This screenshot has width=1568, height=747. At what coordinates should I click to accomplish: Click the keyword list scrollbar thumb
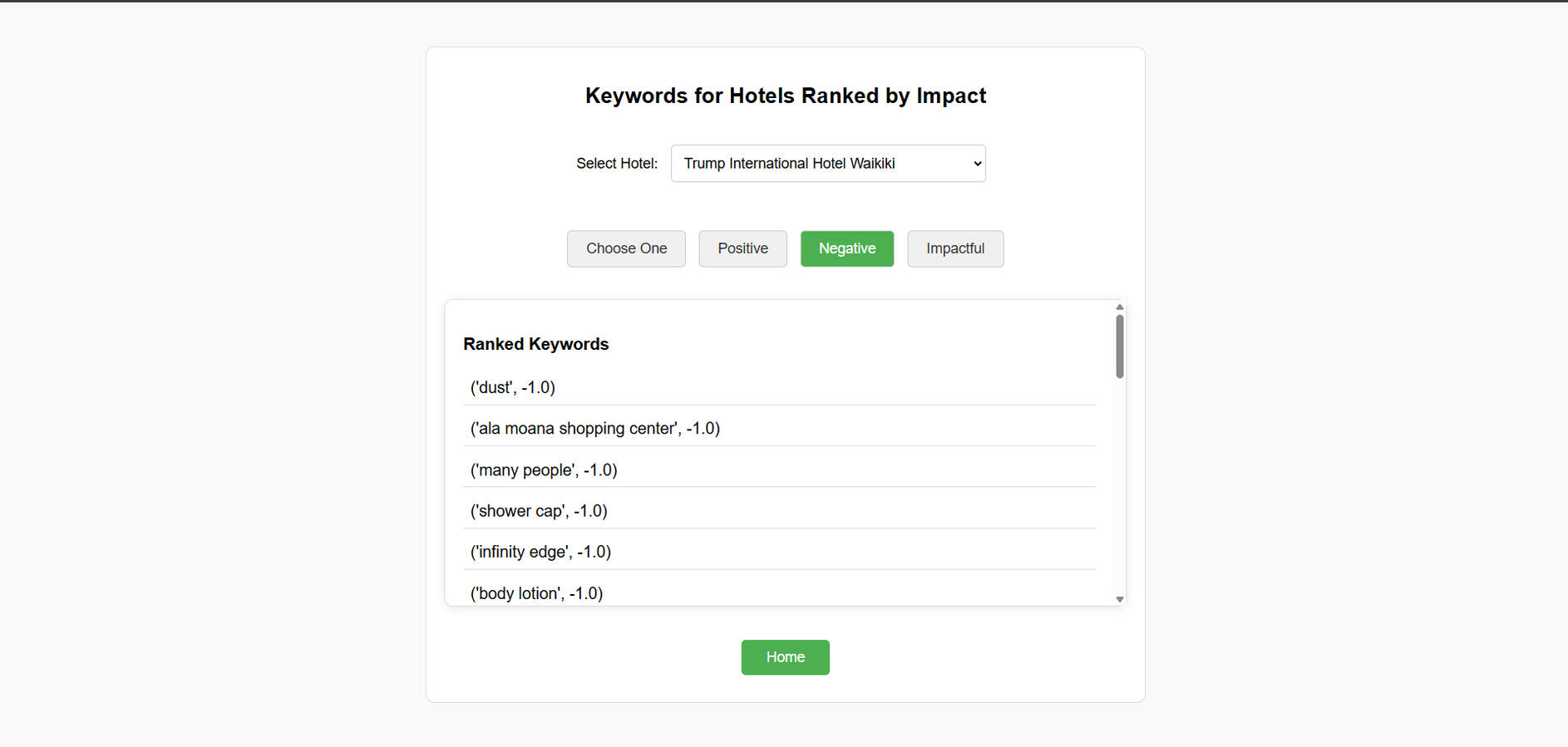[x=1120, y=346]
